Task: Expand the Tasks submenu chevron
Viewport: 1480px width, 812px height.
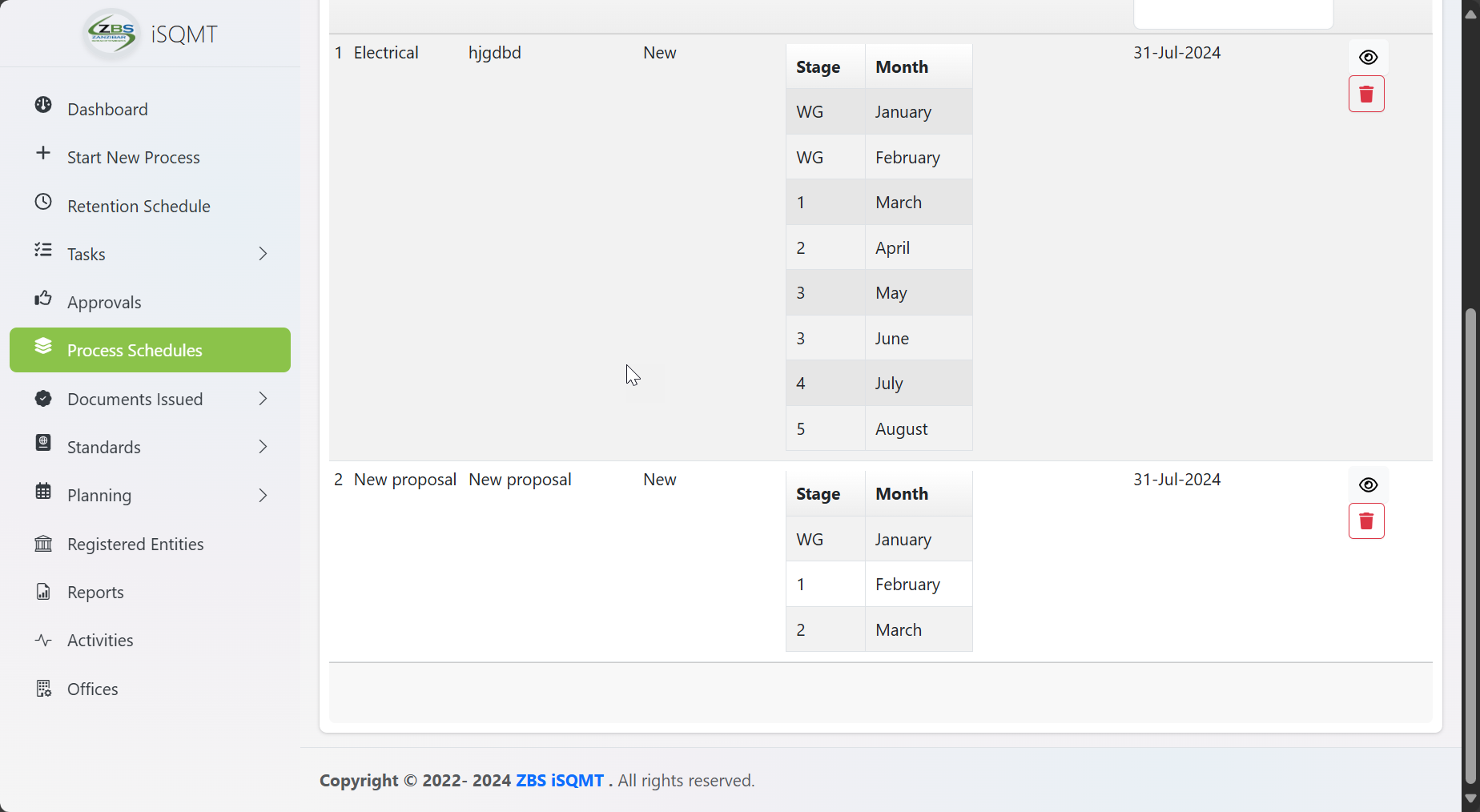Action: 263,254
